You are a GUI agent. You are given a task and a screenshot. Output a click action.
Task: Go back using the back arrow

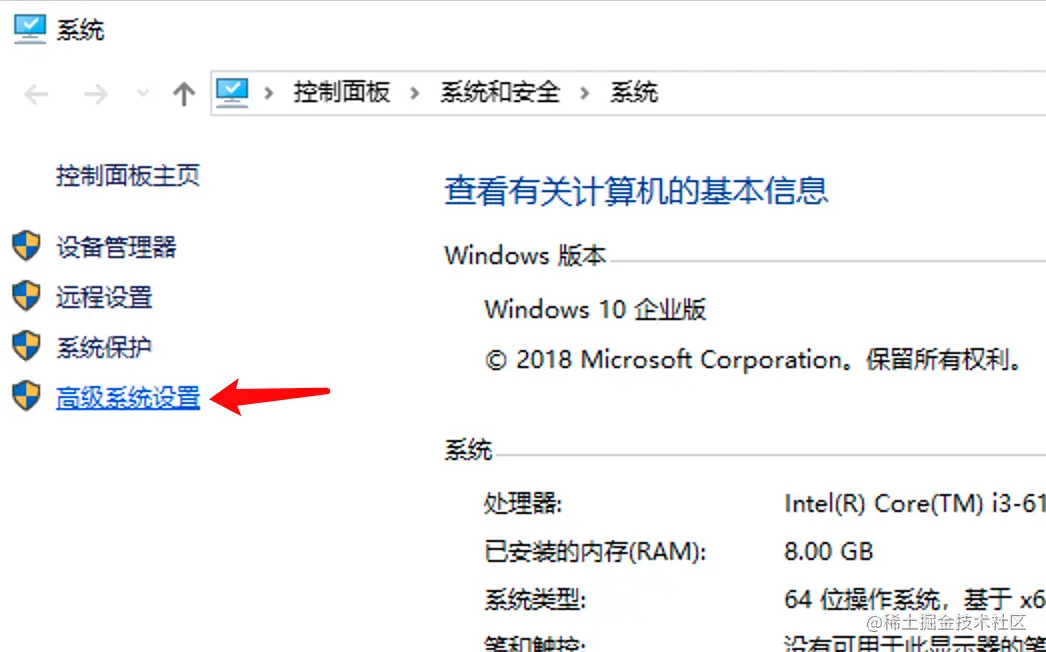click(x=37, y=94)
